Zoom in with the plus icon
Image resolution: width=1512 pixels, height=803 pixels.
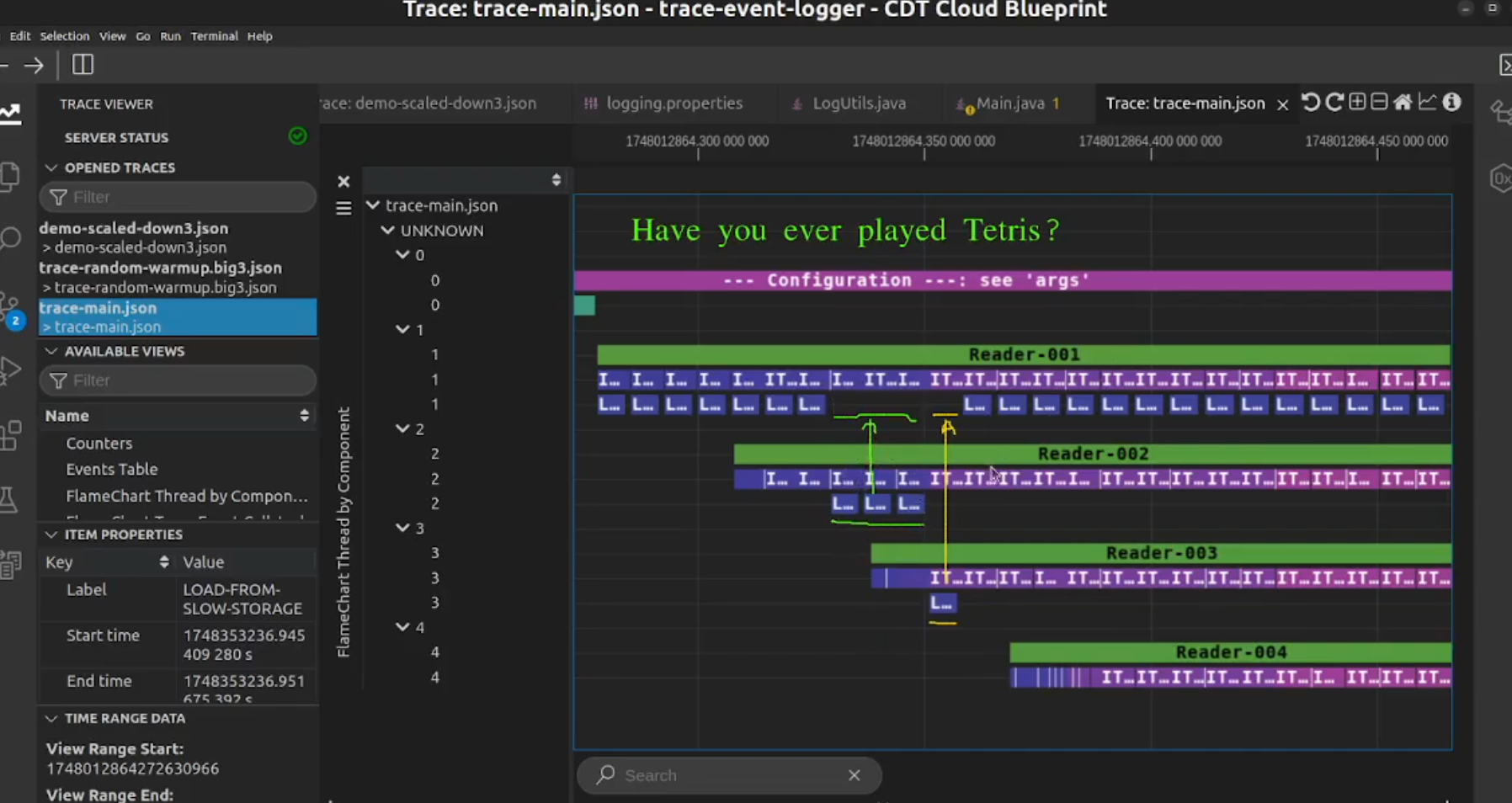[1357, 103]
